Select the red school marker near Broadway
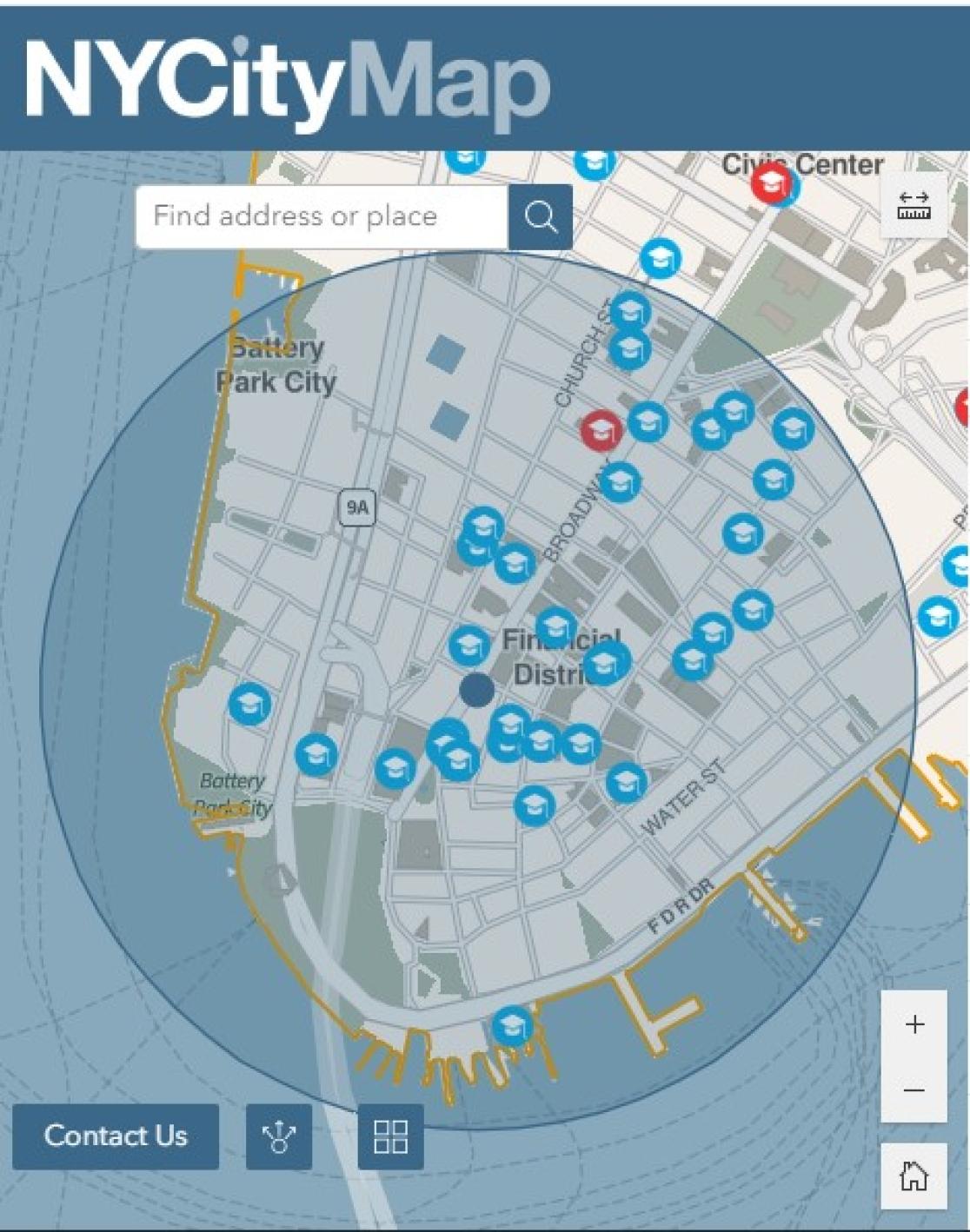Image resolution: width=970 pixels, height=1232 pixels. point(600,429)
